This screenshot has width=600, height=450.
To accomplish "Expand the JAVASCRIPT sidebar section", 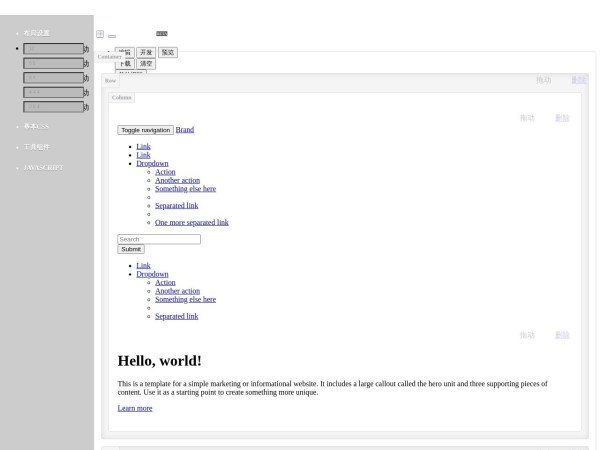I will click(43, 167).
